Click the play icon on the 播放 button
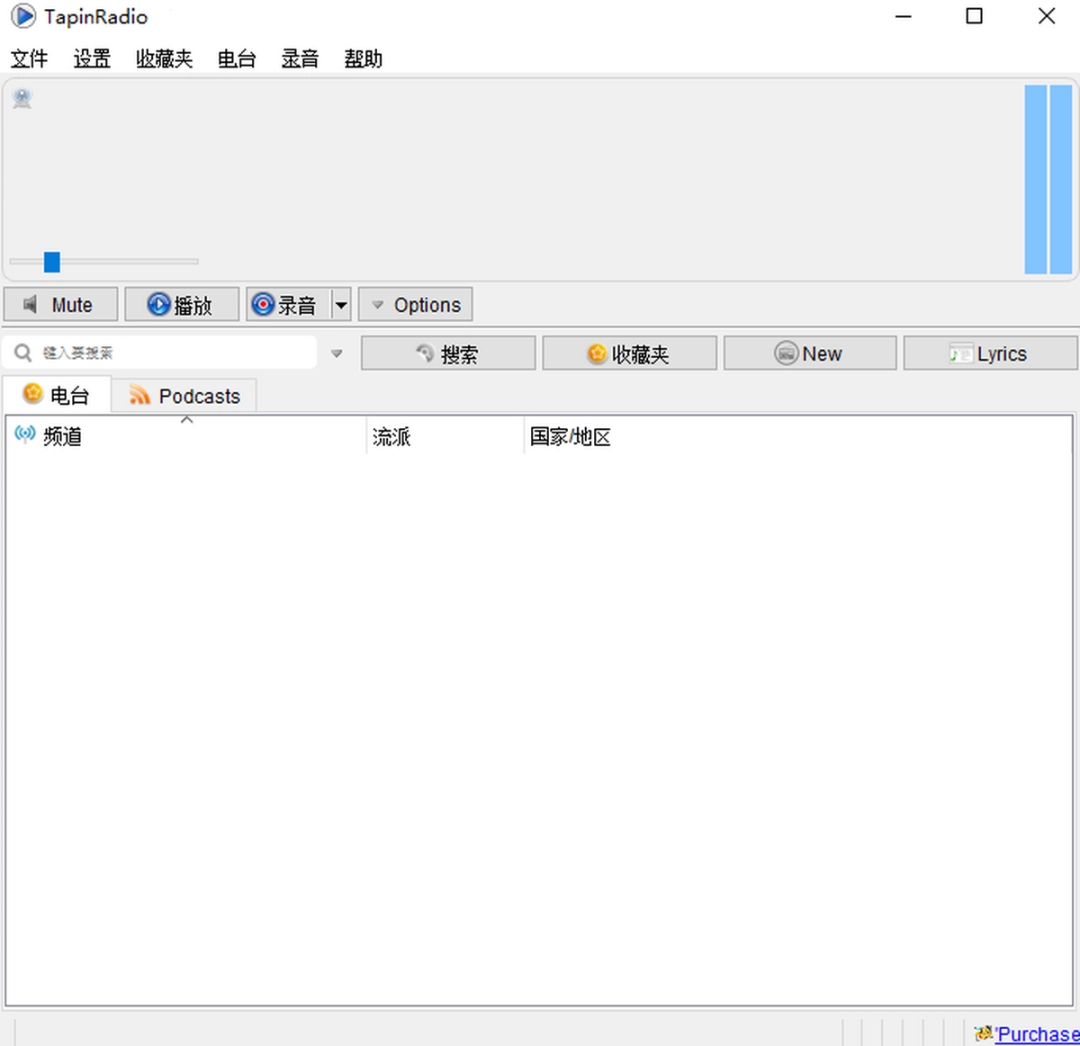The image size is (1080, 1046). 159,304
